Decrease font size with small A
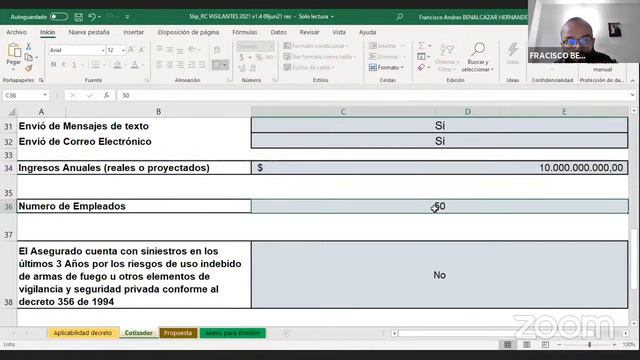The width and height of the screenshot is (640, 360). pyautogui.click(x=142, y=50)
